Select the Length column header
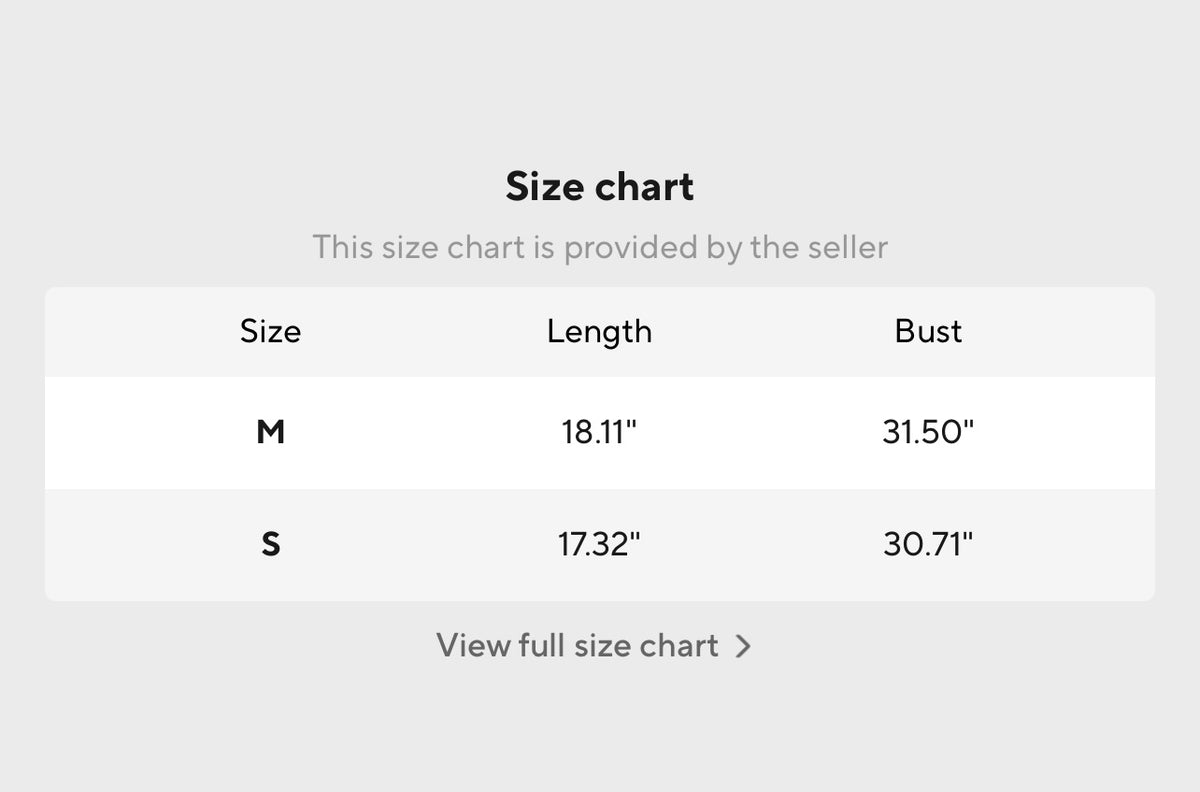Screen dimensions: 1200x792 pyautogui.click(x=599, y=331)
